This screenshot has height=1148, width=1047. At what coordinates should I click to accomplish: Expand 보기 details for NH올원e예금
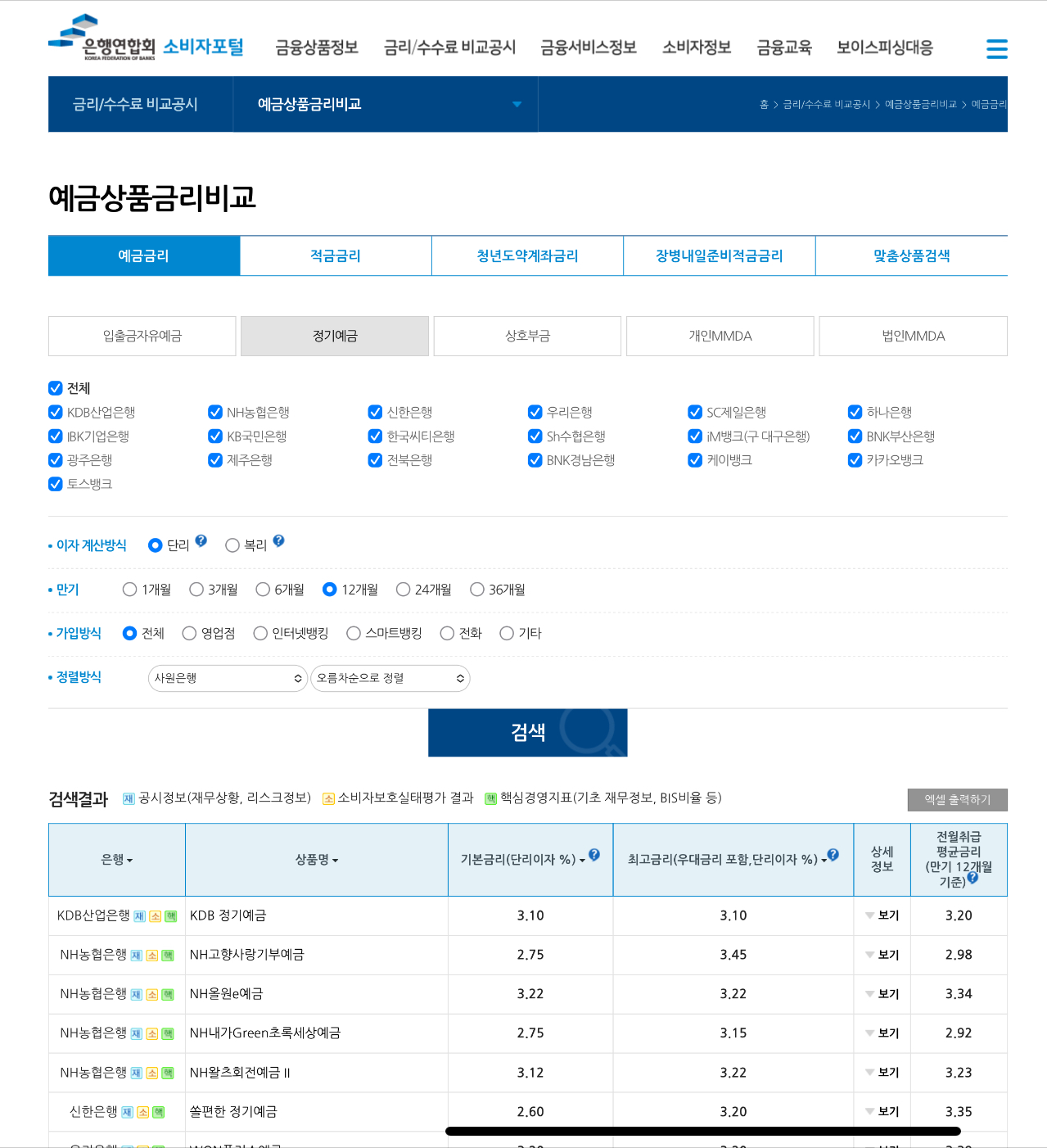pyautogui.click(x=882, y=994)
